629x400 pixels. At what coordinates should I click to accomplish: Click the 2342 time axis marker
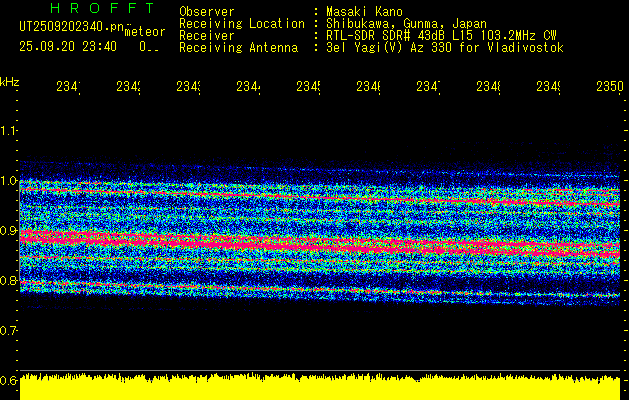coord(128,87)
